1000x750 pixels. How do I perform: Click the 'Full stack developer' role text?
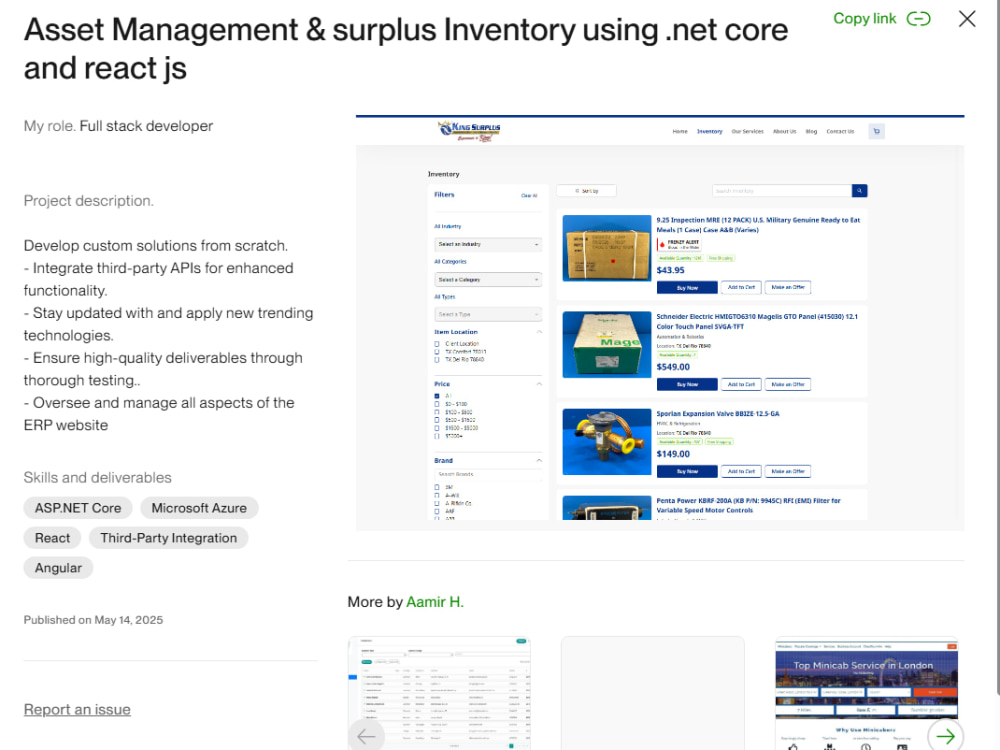(146, 126)
